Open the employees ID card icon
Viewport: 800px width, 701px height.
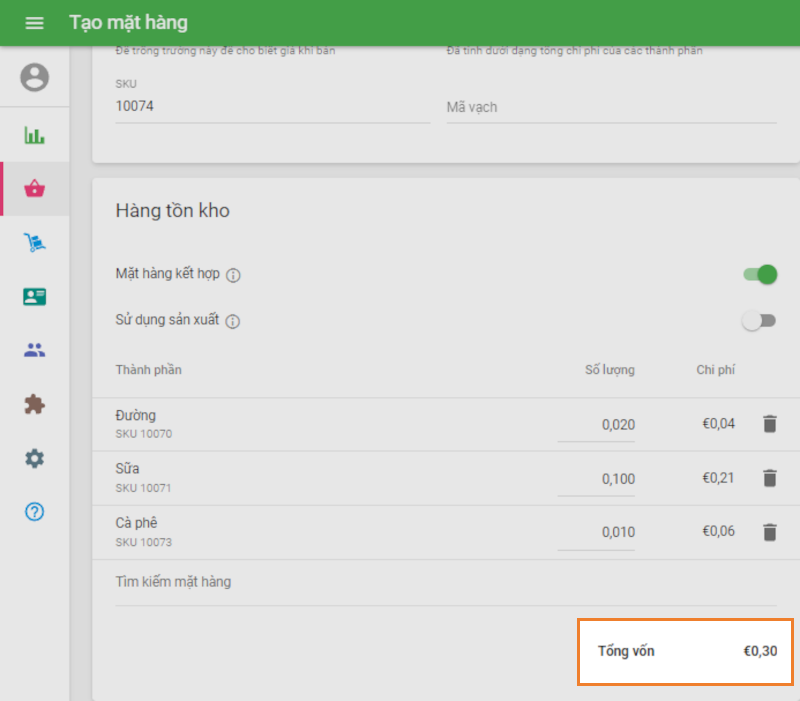coord(34,297)
